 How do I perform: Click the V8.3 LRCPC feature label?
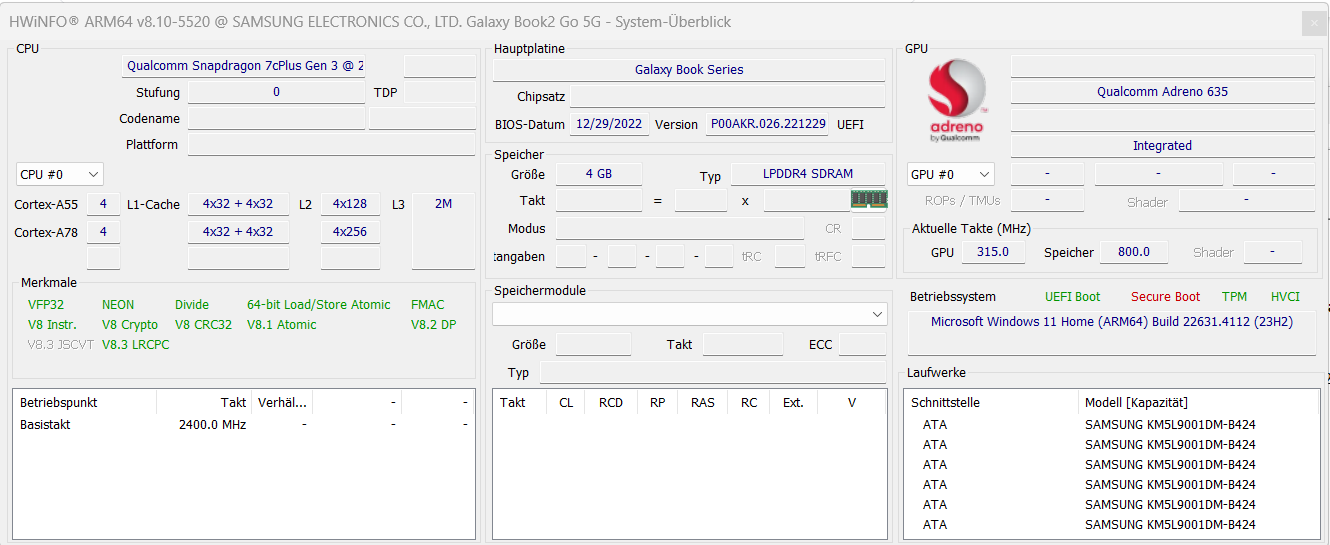(x=136, y=345)
